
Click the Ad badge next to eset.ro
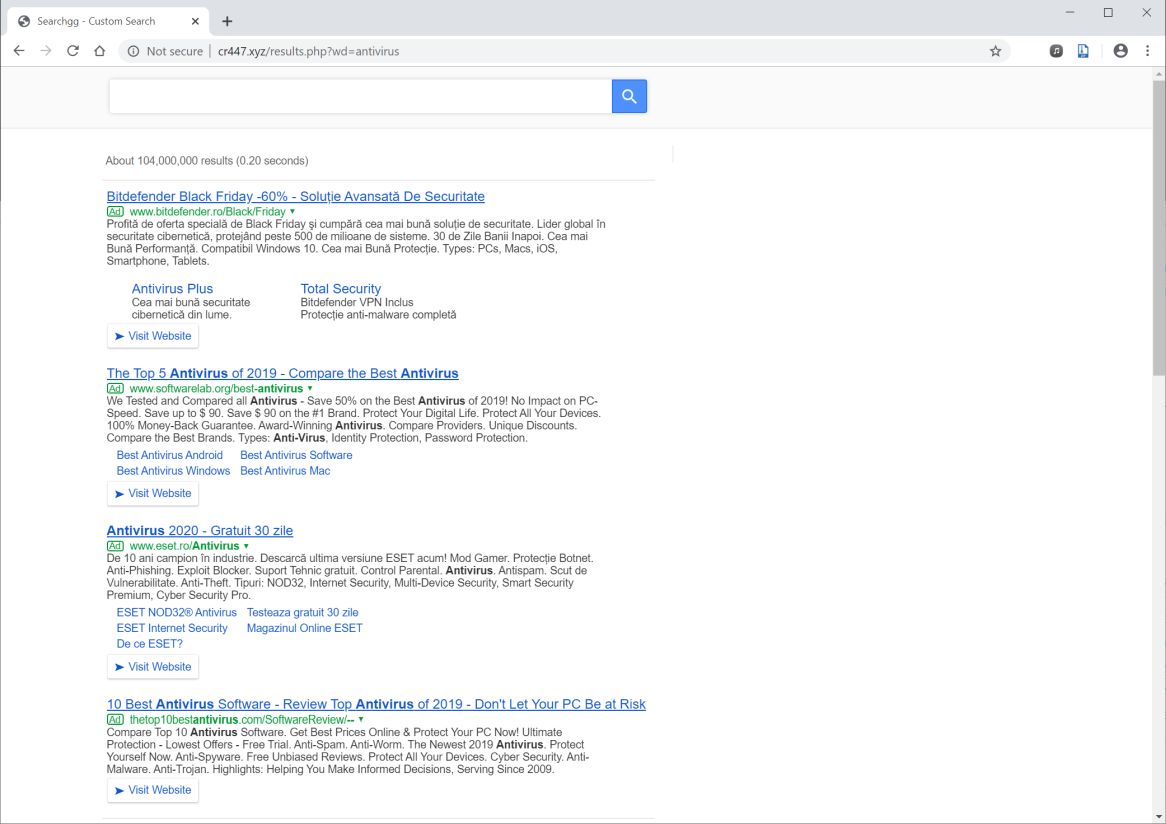point(115,546)
